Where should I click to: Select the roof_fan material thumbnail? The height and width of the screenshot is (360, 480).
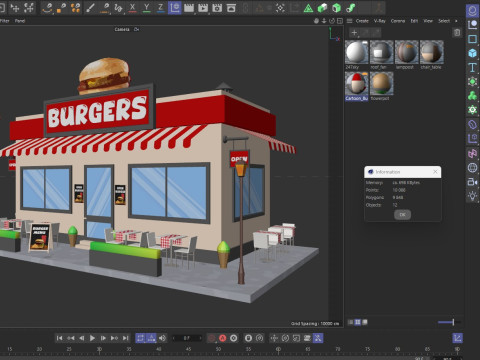382,52
